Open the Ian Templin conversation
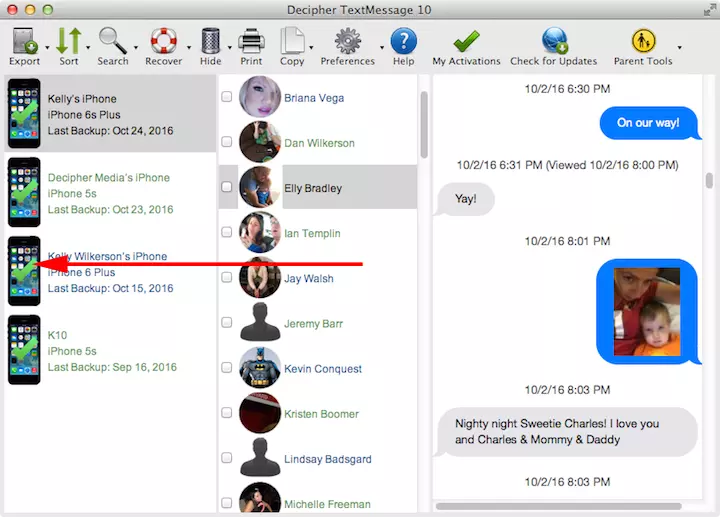 312,233
